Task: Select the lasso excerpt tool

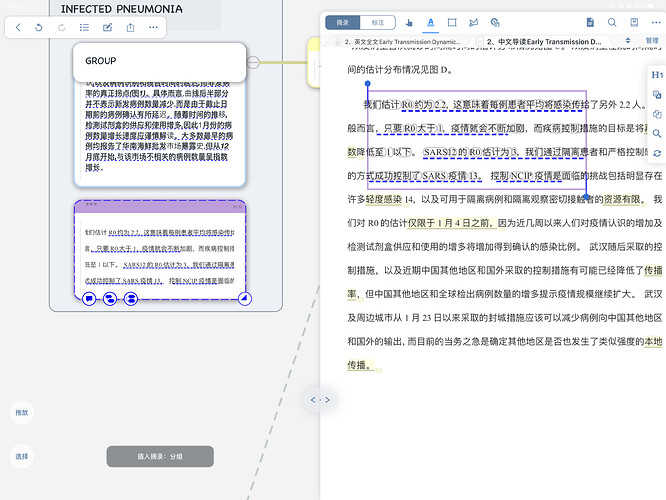Action: [x=473, y=23]
